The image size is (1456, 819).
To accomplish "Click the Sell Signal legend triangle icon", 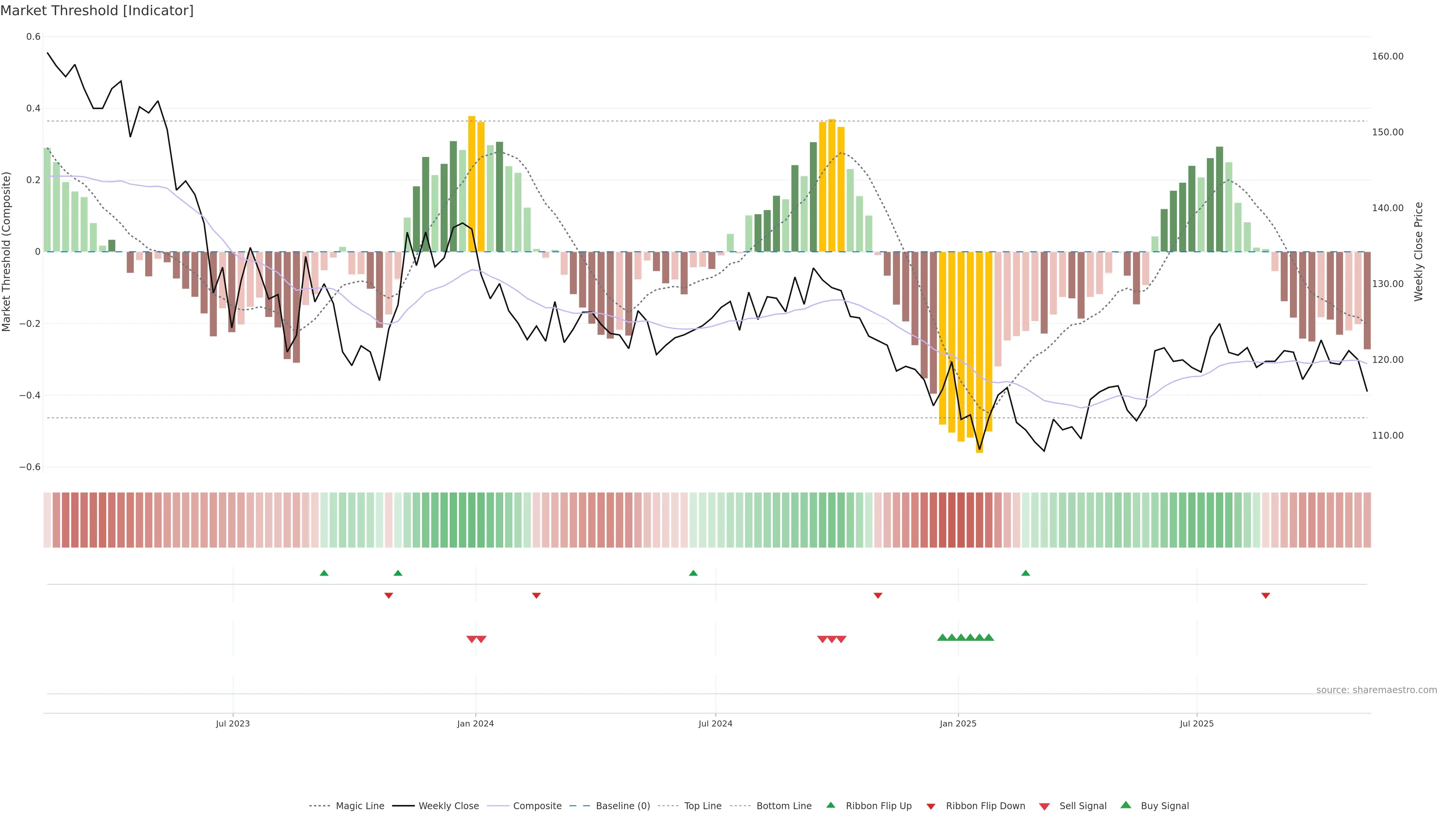I will click(x=1044, y=806).
